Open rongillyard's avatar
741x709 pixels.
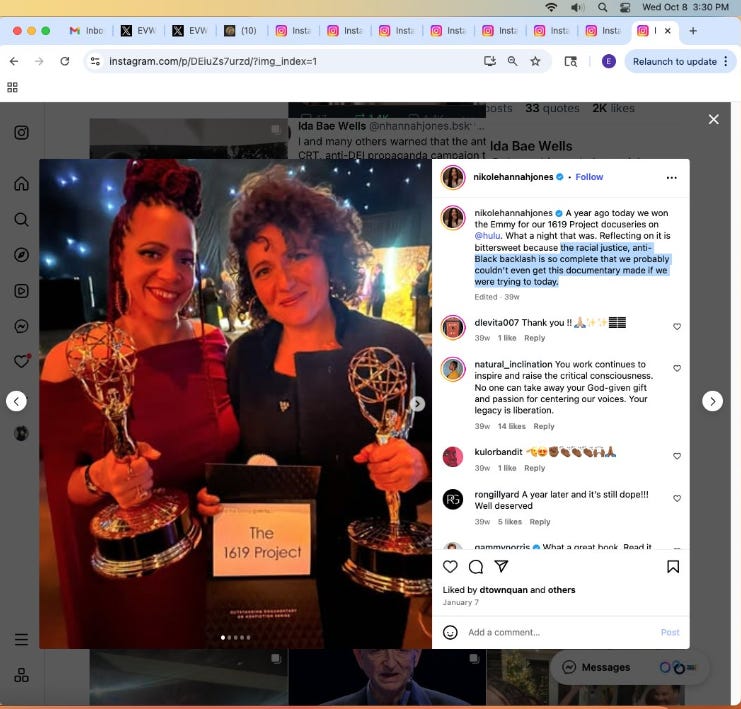453,499
